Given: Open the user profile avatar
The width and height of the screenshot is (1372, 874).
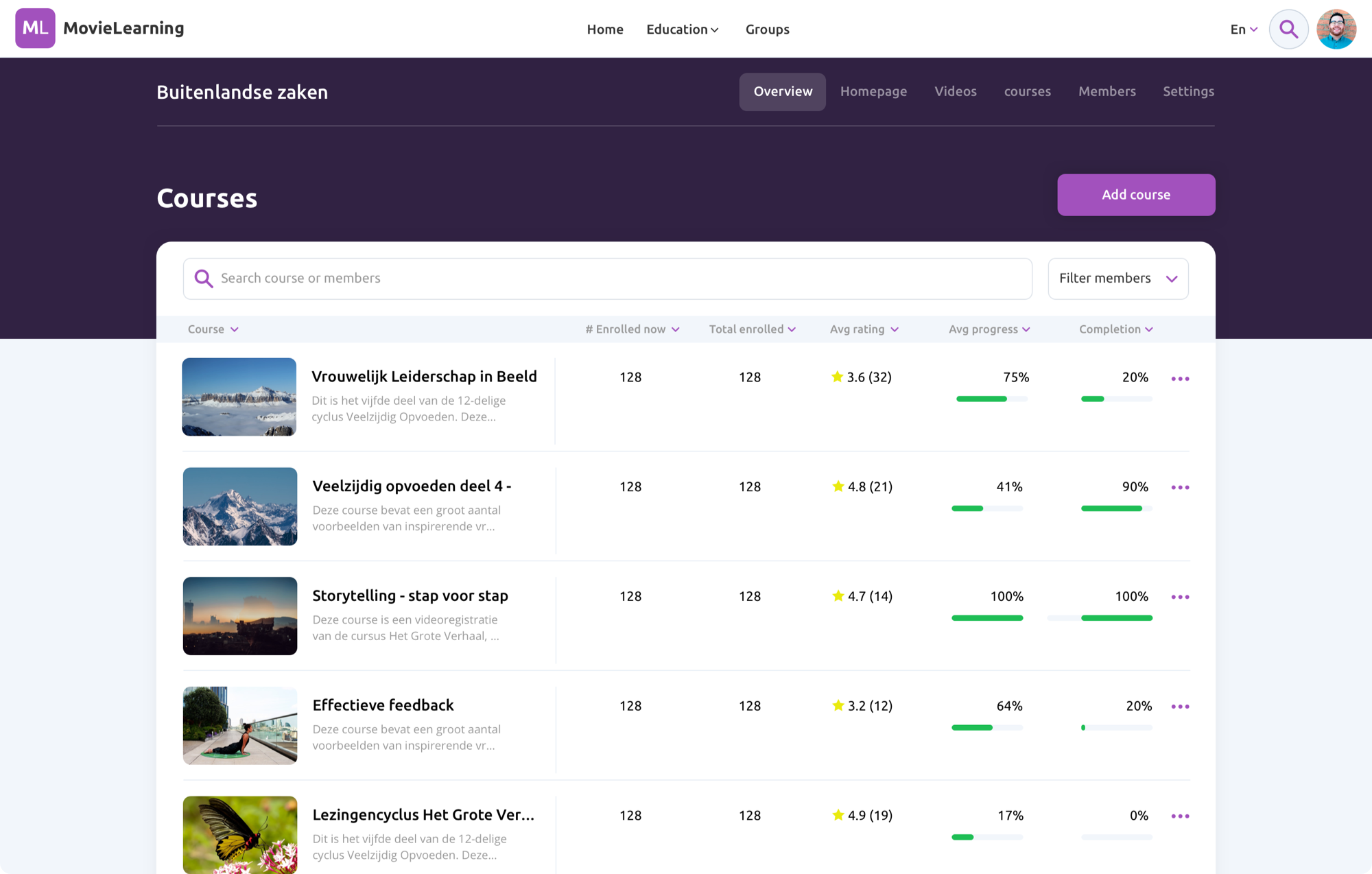Looking at the screenshot, I should [1336, 29].
